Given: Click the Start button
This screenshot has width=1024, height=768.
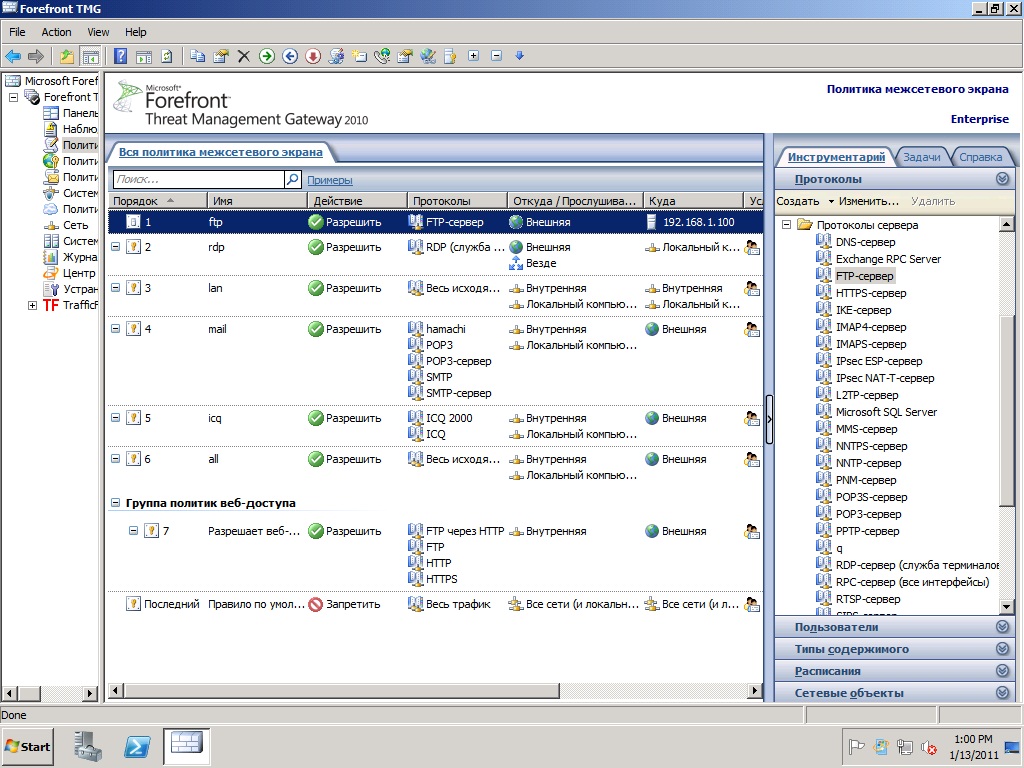Looking at the screenshot, I should pyautogui.click(x=28, y=746).
